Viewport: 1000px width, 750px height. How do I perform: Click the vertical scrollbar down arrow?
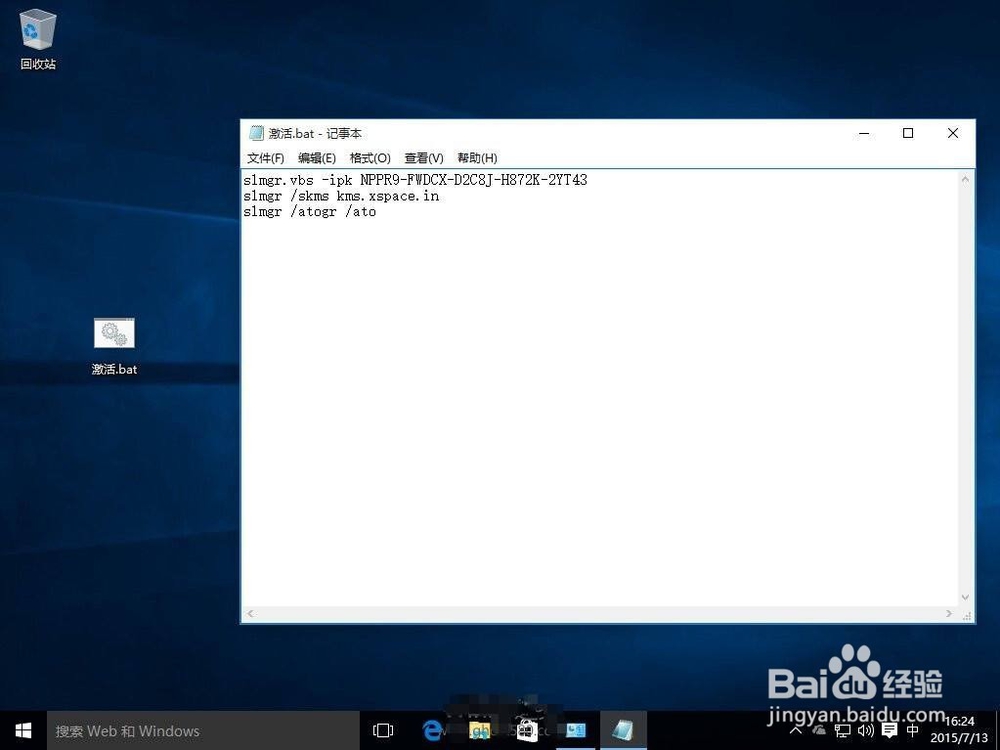point(965,597)
